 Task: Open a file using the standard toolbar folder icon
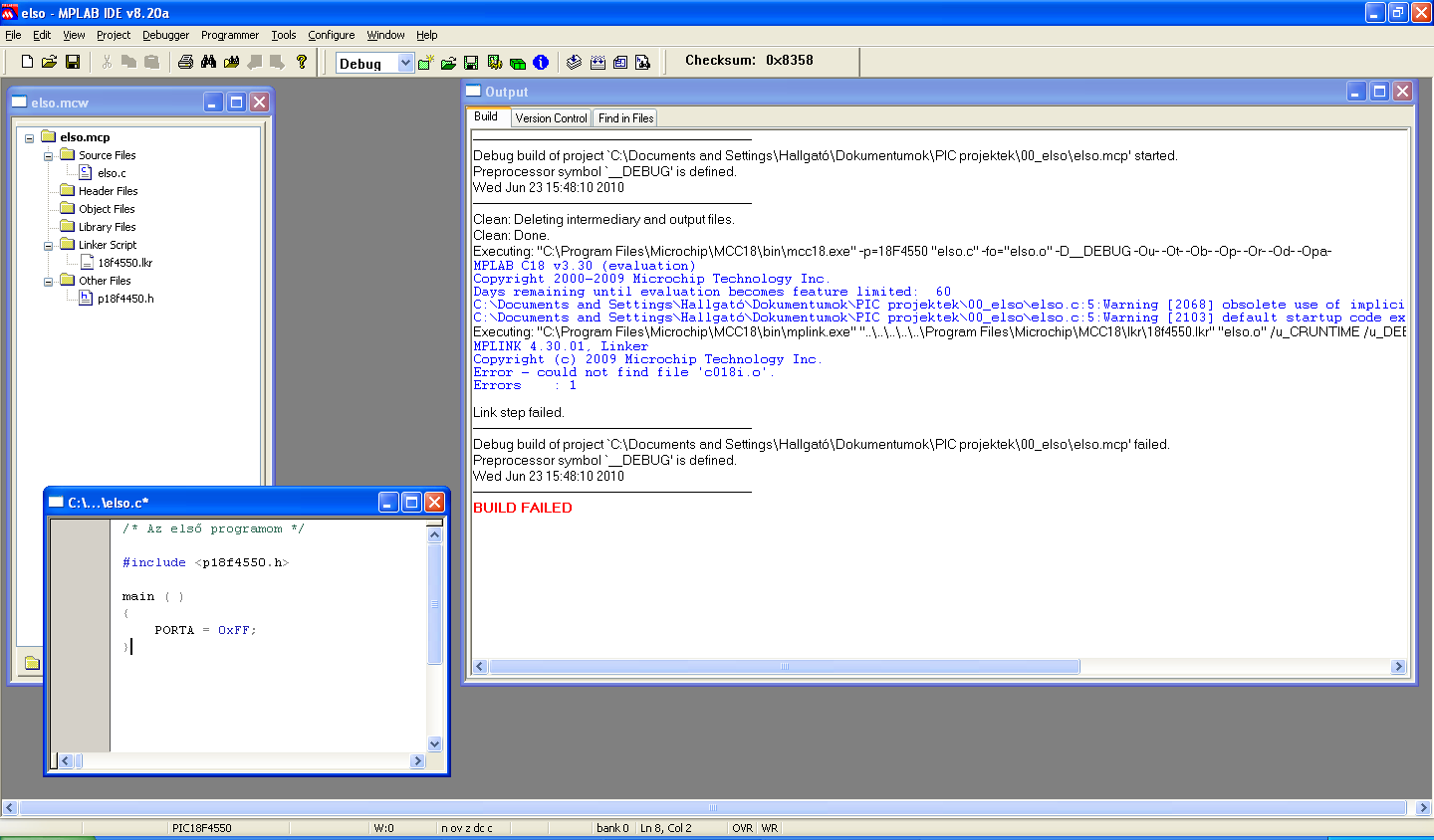[49, 62]
